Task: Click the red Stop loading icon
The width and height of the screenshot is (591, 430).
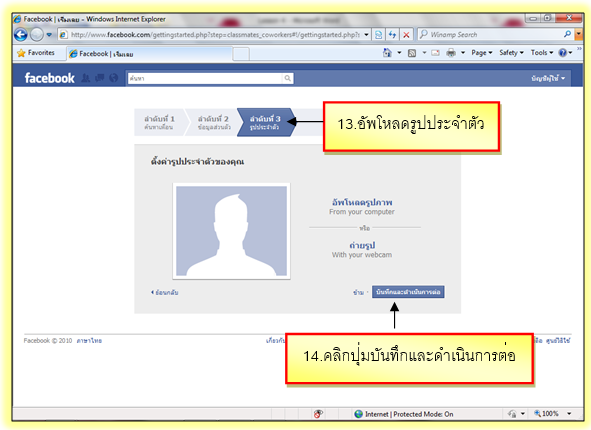Action: point(406,35)
